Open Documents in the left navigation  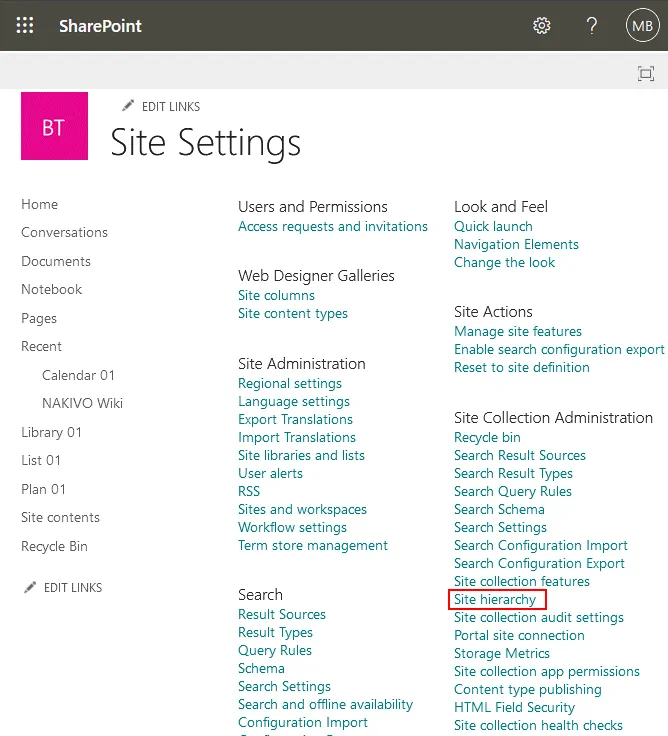56,261
